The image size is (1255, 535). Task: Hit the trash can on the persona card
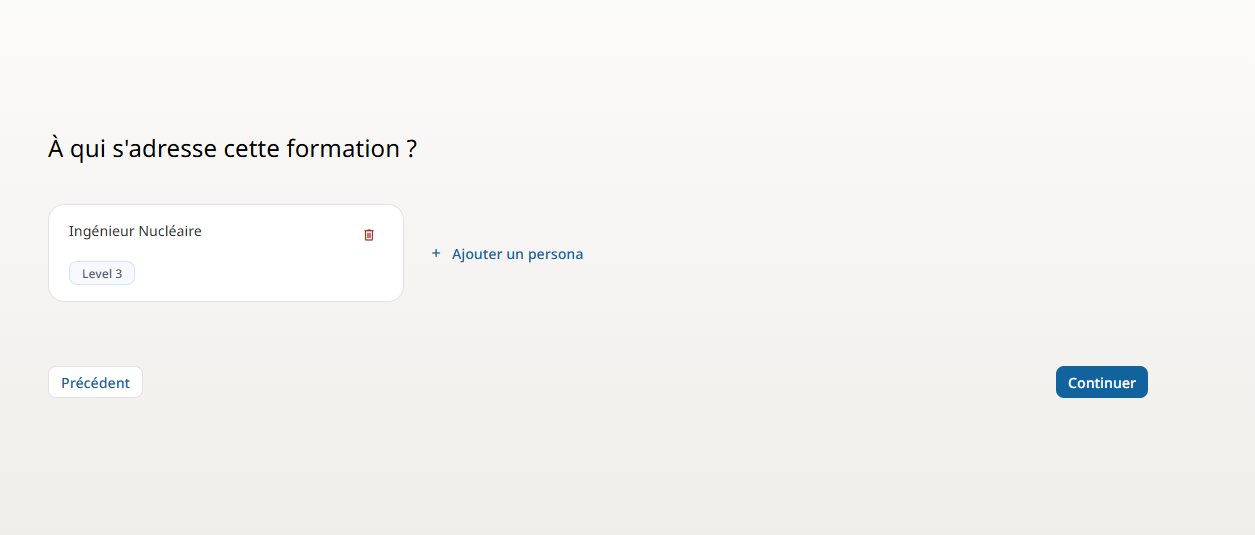coord(369,235)
